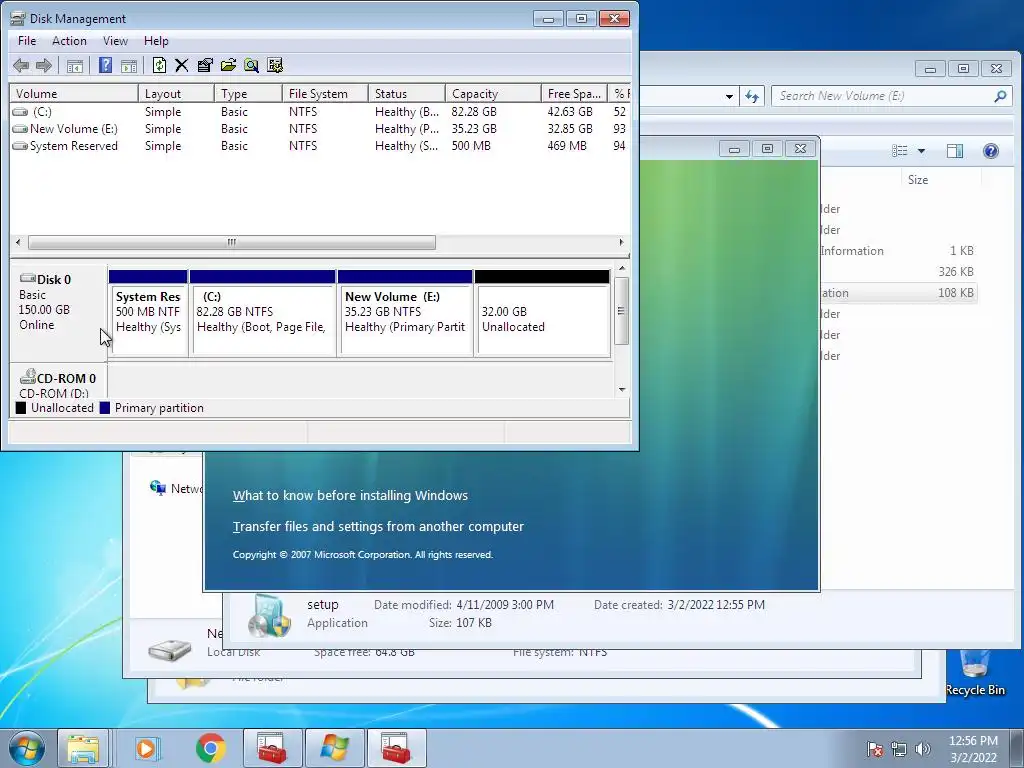Open Windows Explorer from the taskbar
Screen dimensions: 1024x768
pyautogui.click(x=83, y=748)
